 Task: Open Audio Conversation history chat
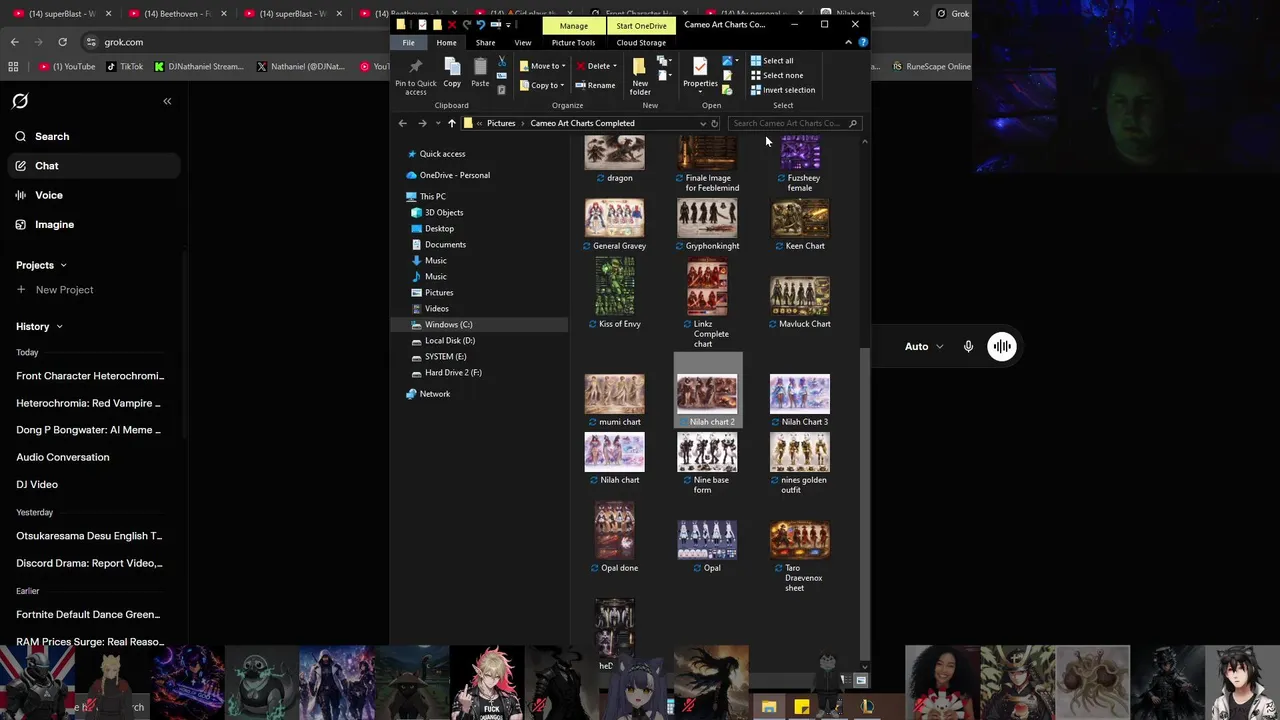[x=62, y=457]
